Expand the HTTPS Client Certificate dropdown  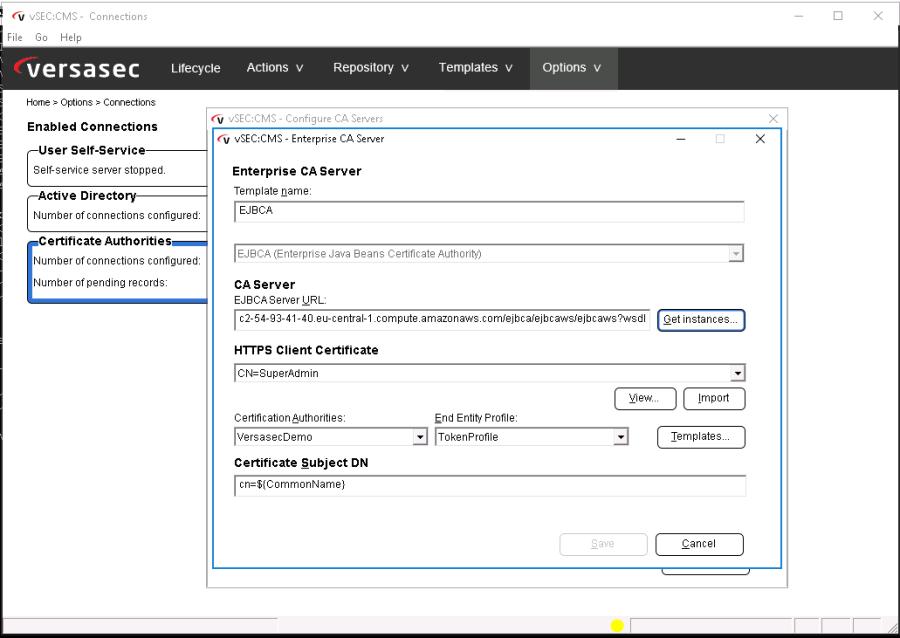tap(737, 374)
